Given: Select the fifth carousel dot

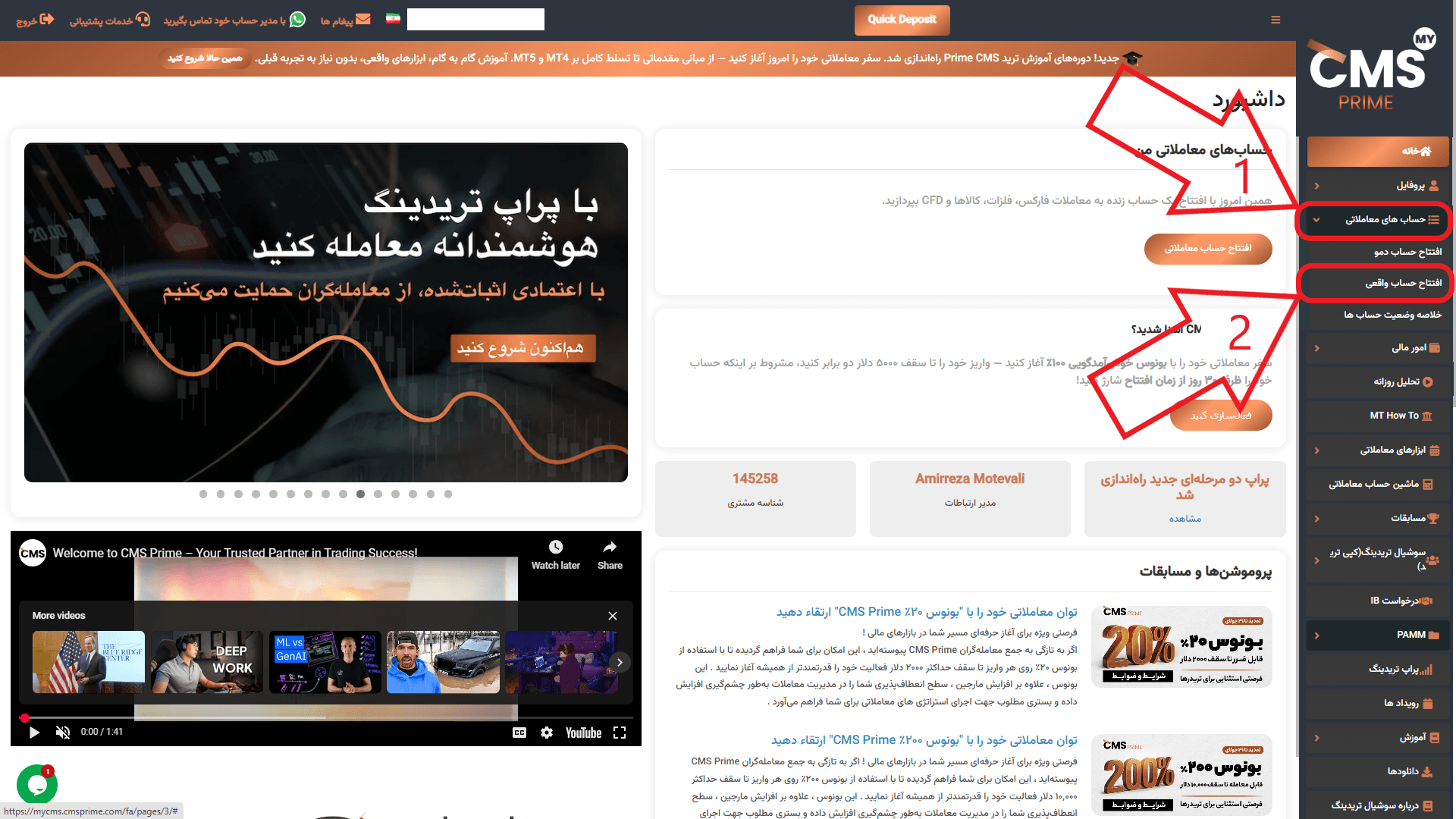Looking at the screenshot, I should 273,494.
